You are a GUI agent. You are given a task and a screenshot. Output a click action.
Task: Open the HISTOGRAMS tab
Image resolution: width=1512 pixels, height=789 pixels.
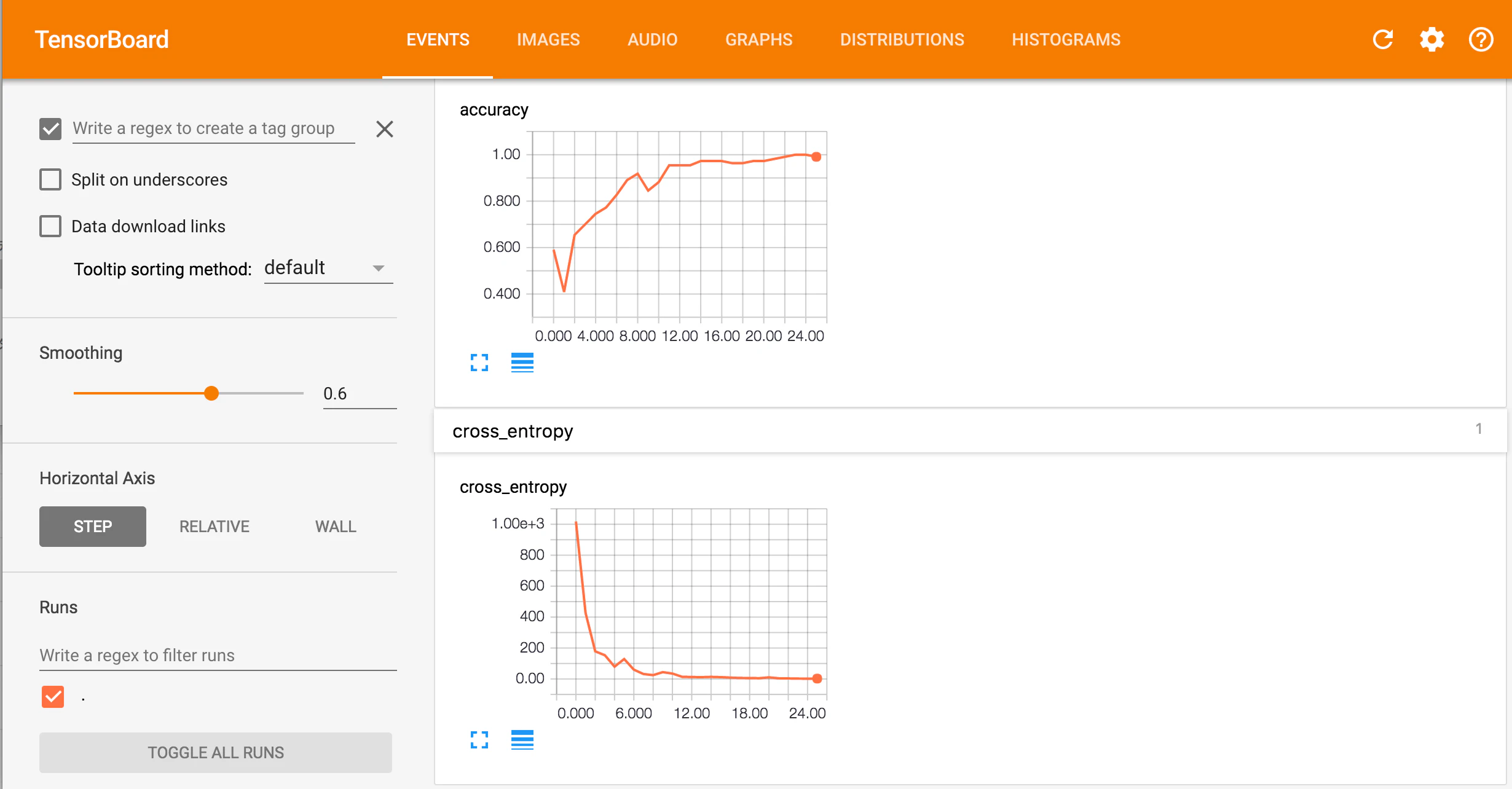pyautogui.click(x=1066, y=40)
